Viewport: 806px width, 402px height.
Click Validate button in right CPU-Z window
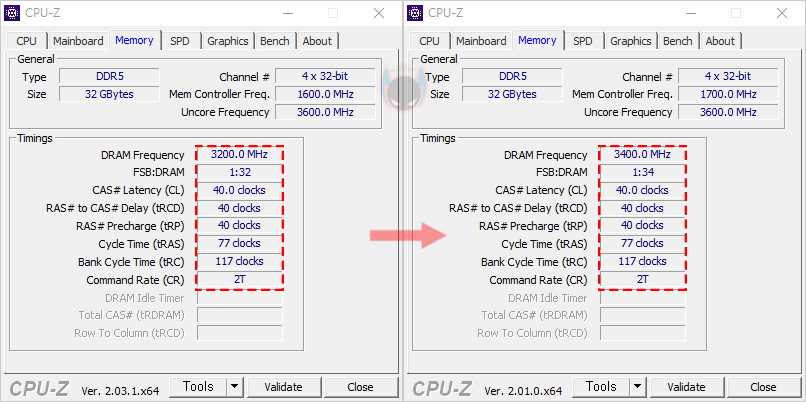[x=687, y=387]
